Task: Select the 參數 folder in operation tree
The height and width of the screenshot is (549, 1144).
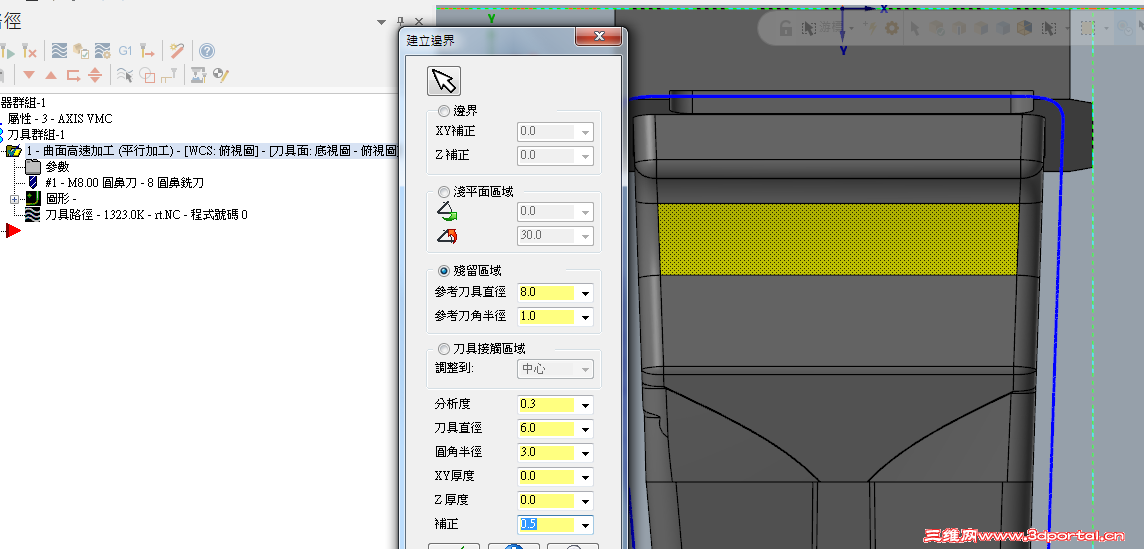Action: coord(57,167)
